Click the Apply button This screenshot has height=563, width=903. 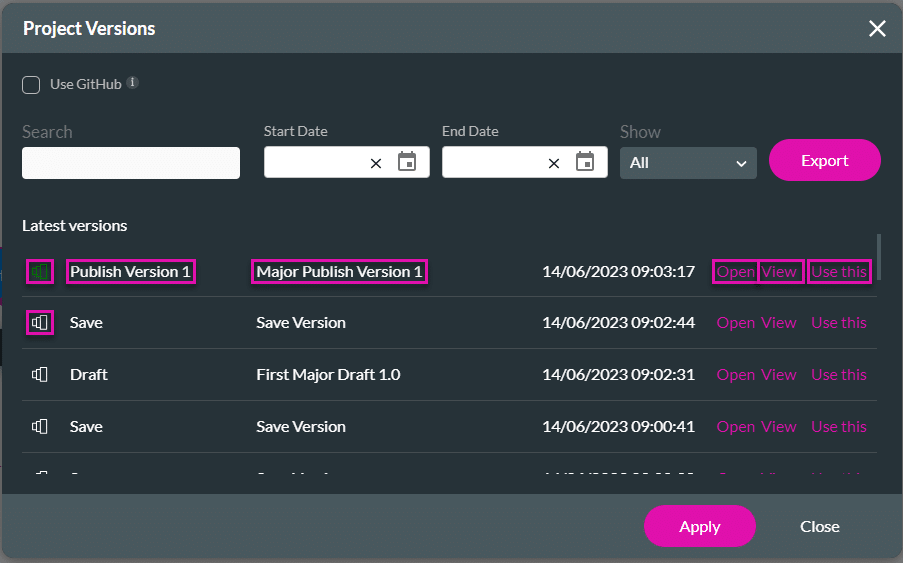coord(699,526)
